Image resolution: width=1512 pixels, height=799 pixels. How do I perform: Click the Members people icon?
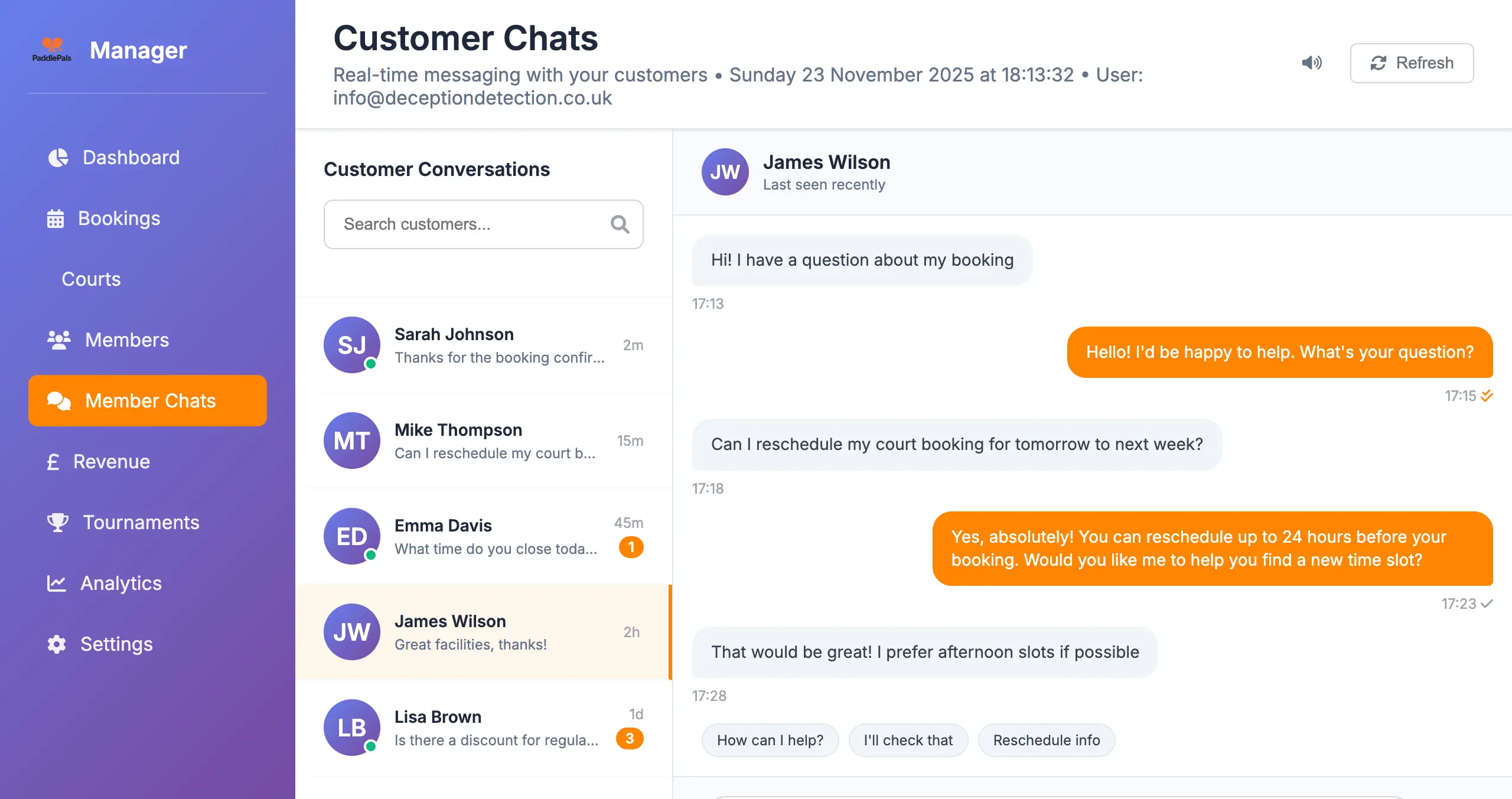pos(59,340)
